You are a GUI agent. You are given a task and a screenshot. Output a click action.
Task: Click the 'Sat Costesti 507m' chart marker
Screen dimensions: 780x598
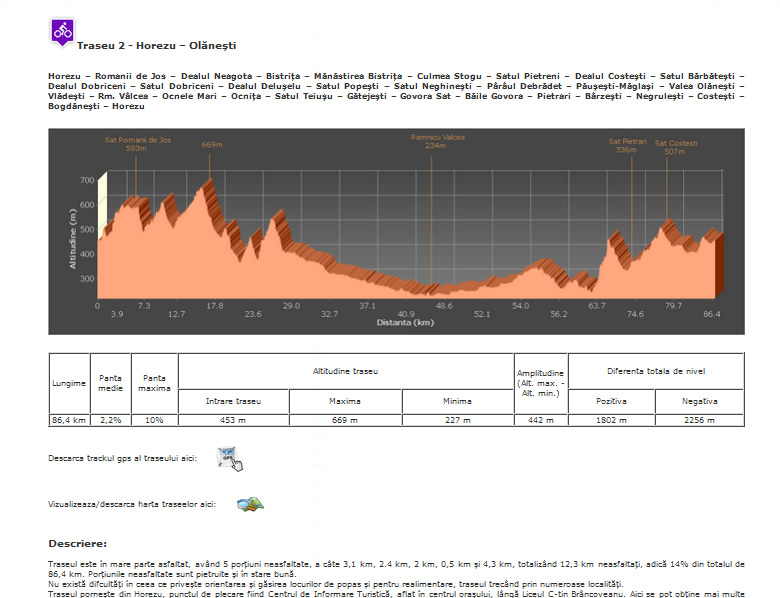tap(676, 147)
